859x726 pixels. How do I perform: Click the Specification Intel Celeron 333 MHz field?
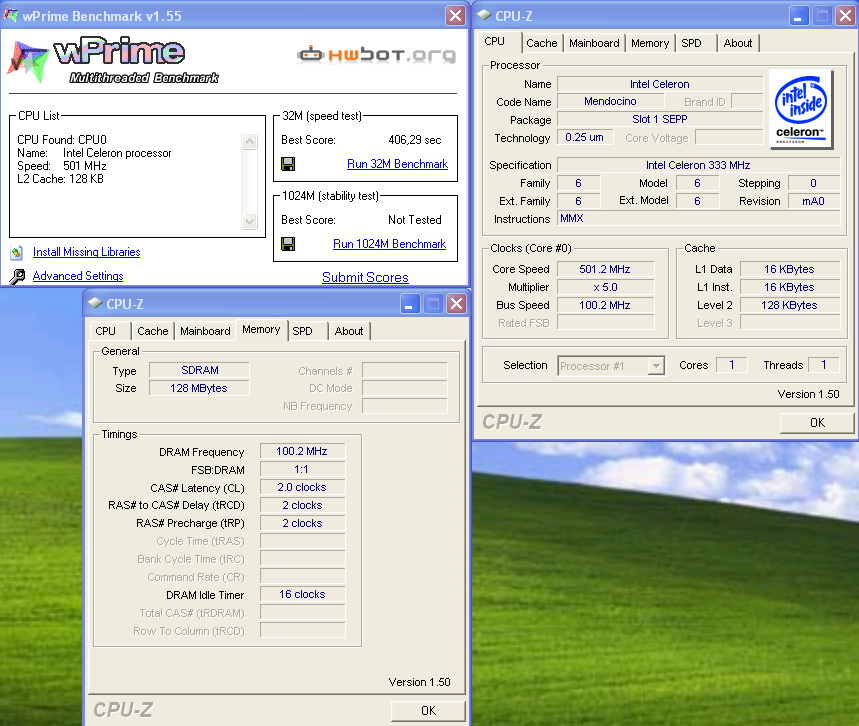coord(698,165)
